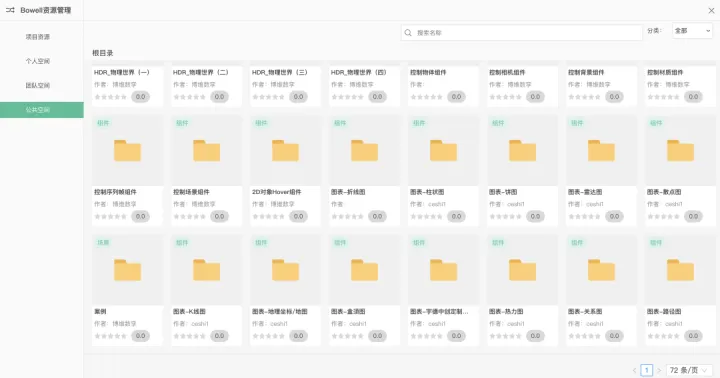Click the author line of 图表-关系图
The image size is (720, 378).
click(x=586, y=323)
